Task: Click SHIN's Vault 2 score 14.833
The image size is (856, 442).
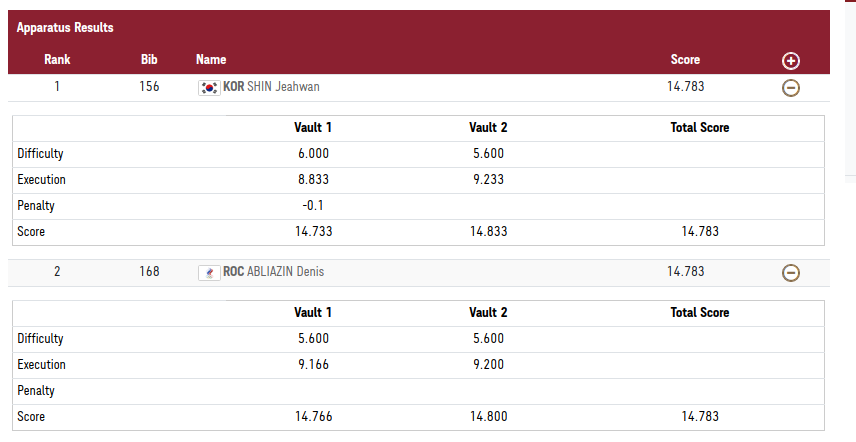Action: [x=488, y=231]
